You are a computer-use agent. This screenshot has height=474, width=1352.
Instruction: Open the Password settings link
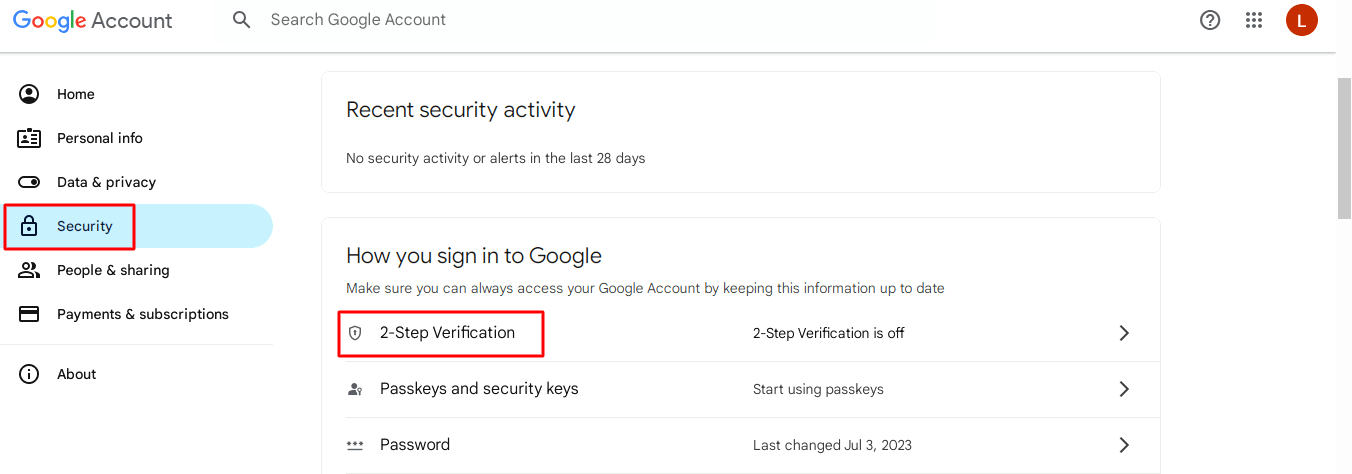tap(415, 445)
